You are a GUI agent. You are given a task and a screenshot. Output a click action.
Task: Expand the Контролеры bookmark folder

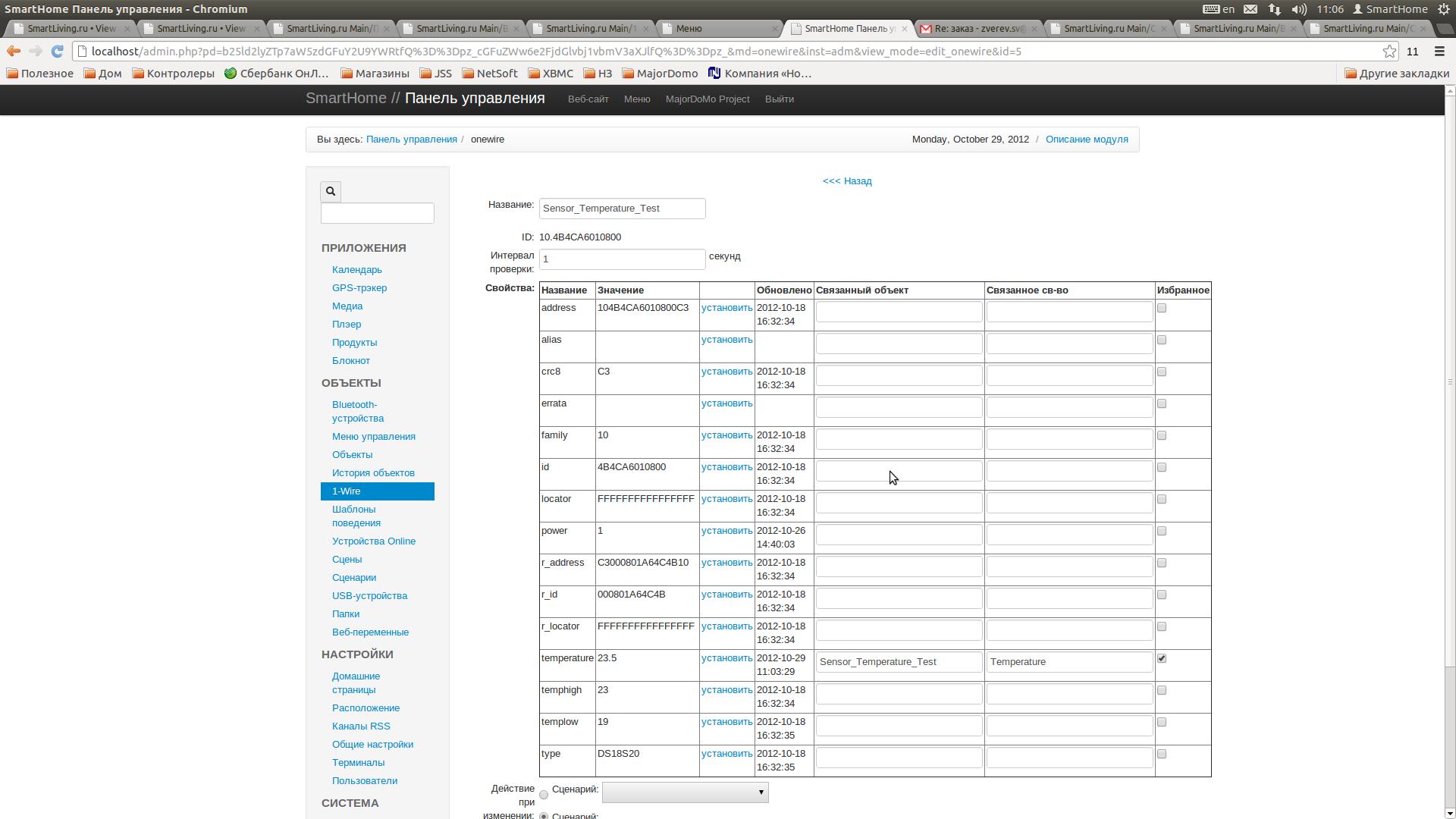click(173, 74)
